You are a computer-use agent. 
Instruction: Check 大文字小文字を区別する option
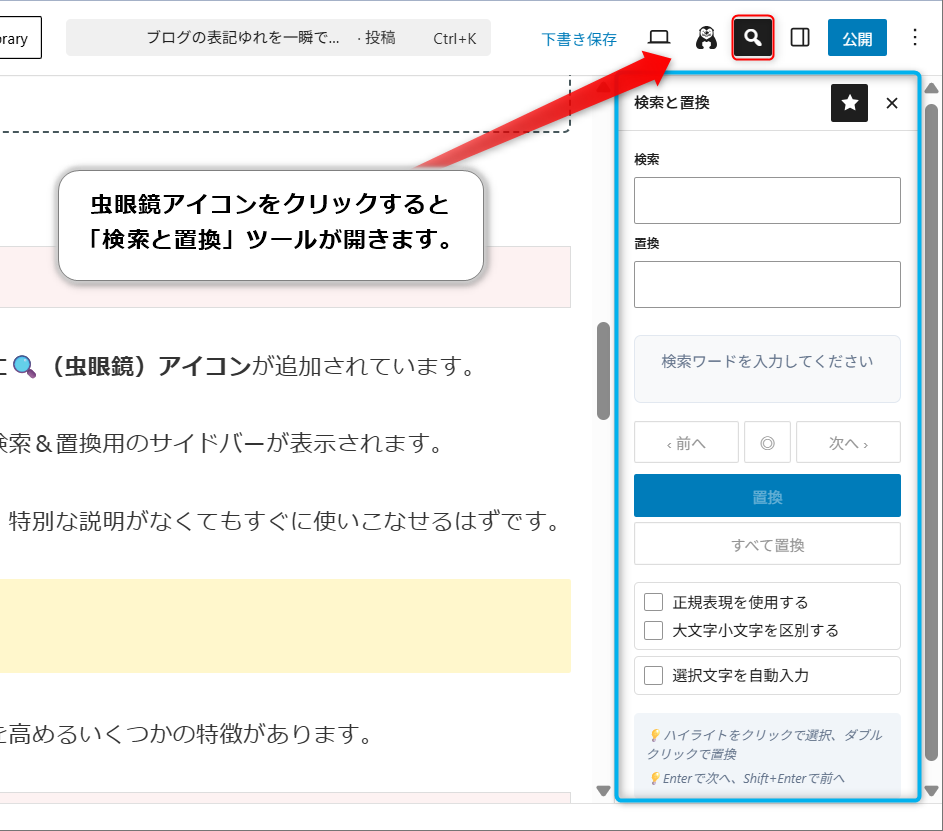click(654, 630)
